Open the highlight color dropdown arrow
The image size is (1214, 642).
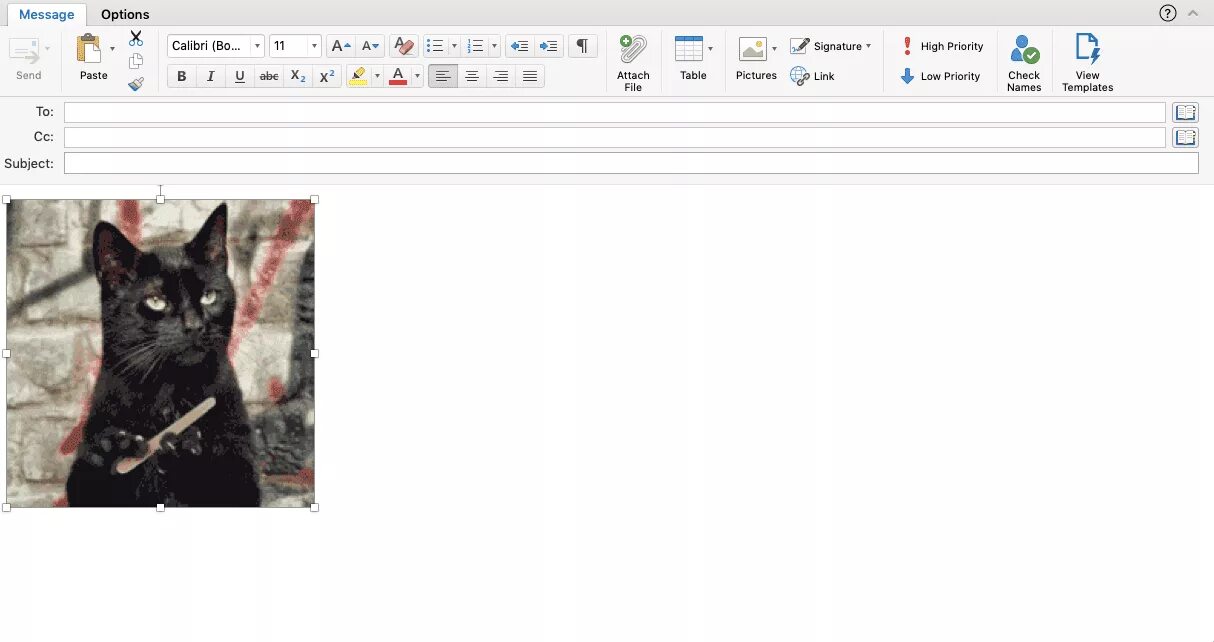377,76
